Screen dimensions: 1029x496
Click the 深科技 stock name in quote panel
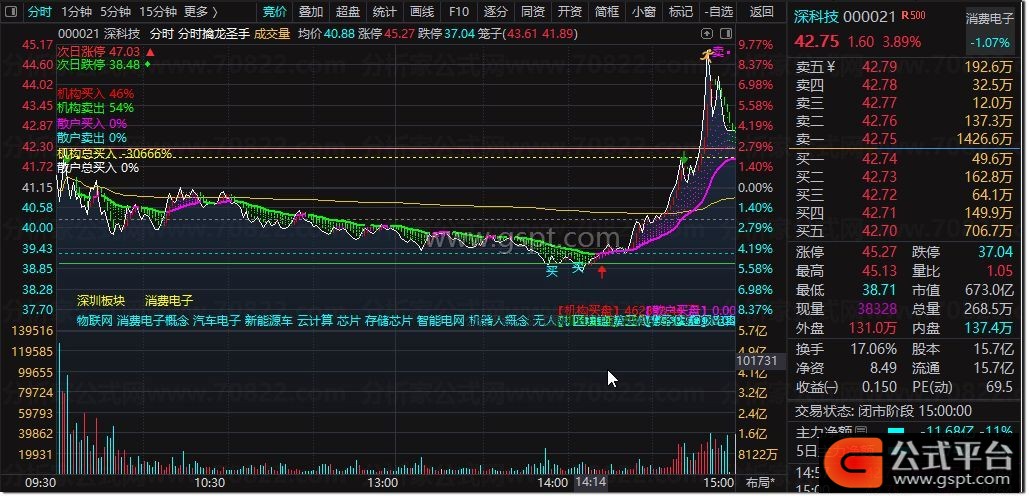click(814, 17)
